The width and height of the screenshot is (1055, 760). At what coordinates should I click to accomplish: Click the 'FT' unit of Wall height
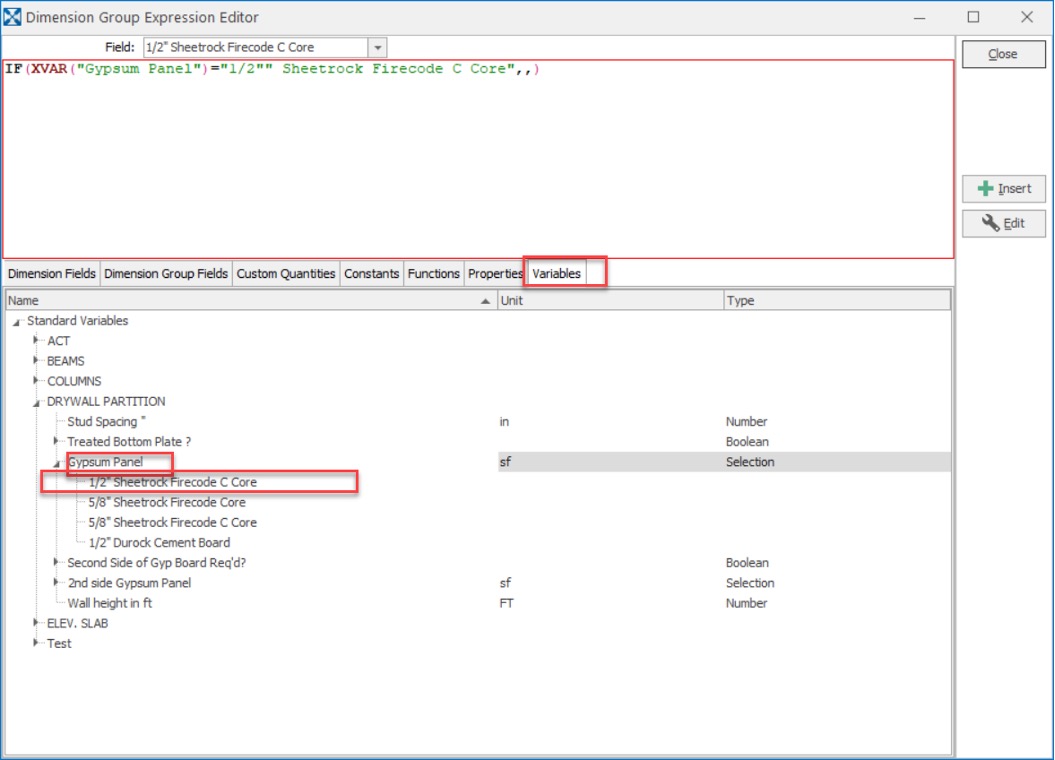pyautogui.click(x=506, y=603)
